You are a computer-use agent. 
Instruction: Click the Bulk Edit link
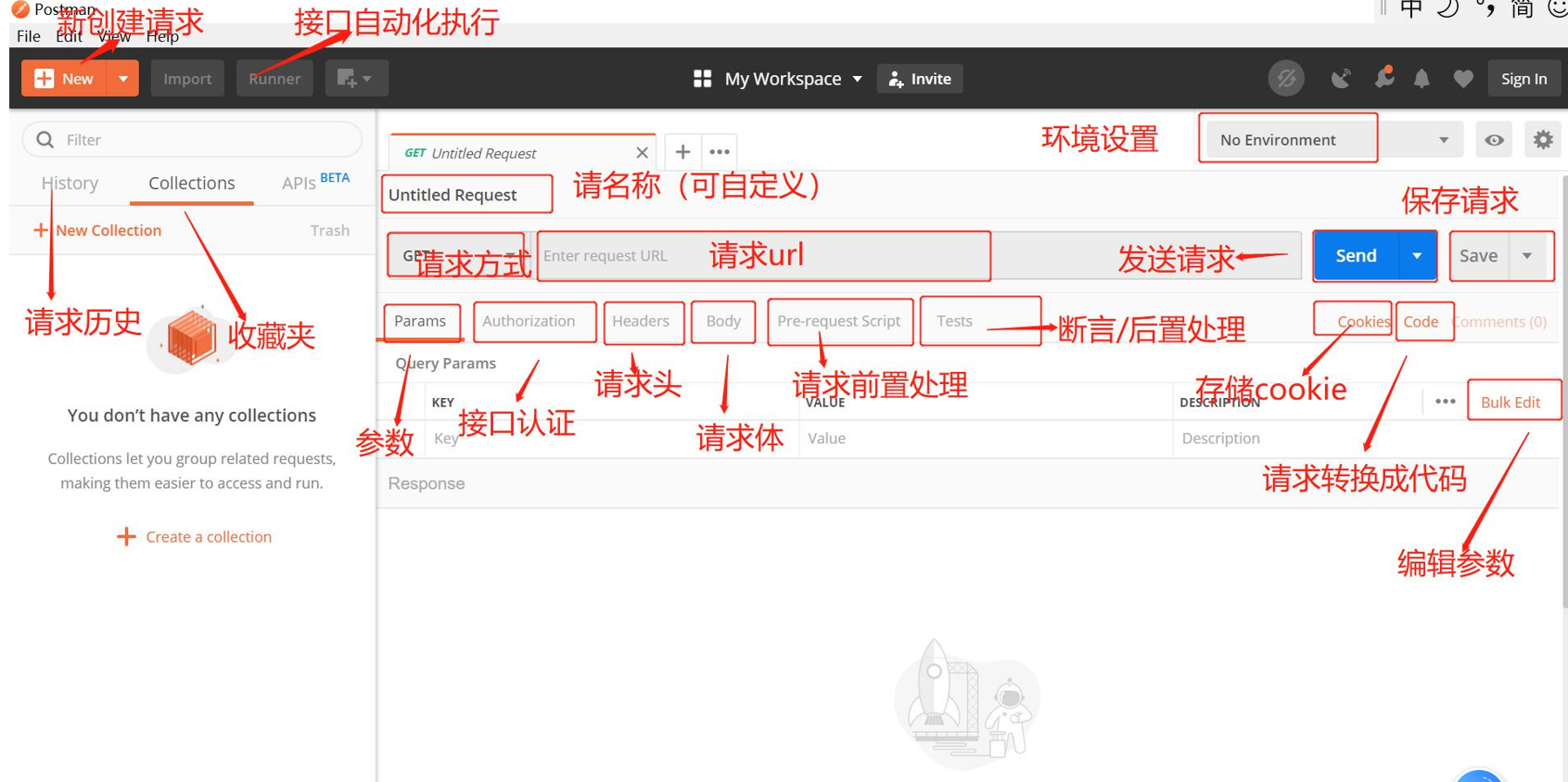point(1511,402)
